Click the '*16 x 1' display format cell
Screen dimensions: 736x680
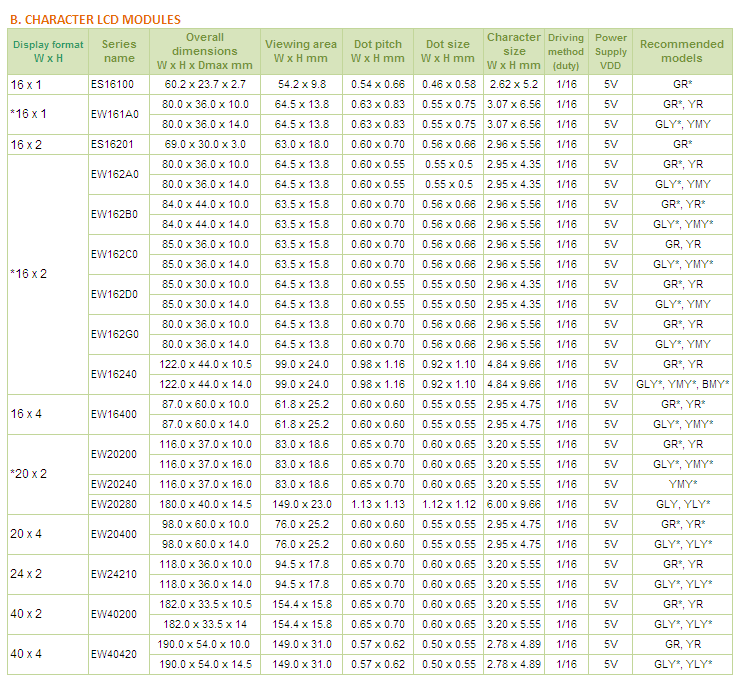(48, 115)
